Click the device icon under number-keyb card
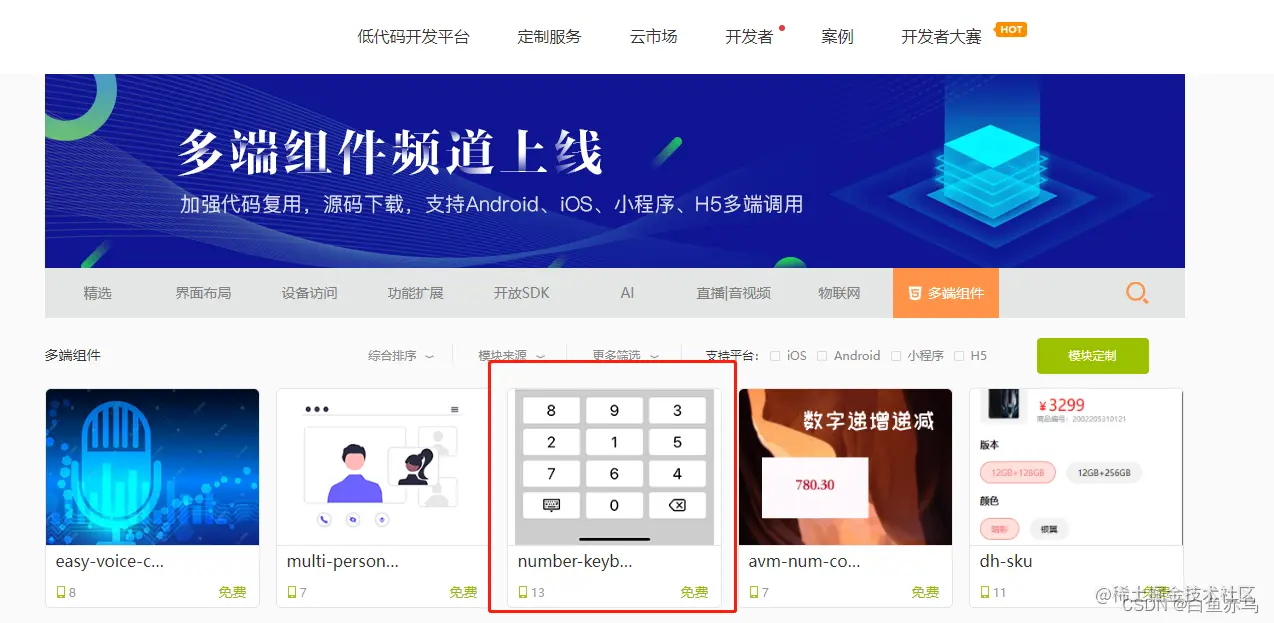 click(x=523, y=592)
